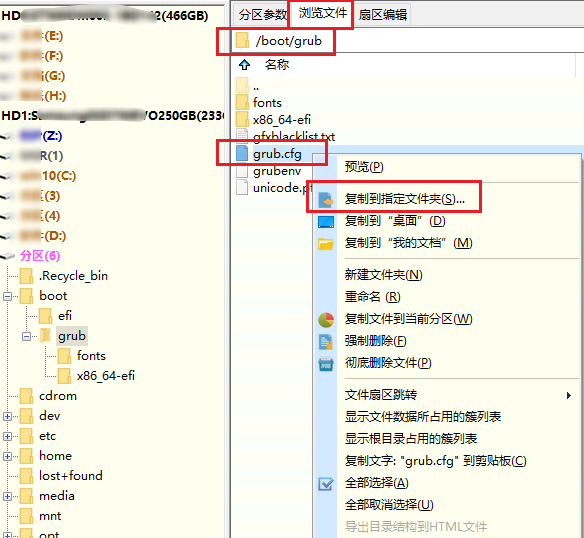Click the folder icon beside 复制到"我的文档"
The image size is (584, 538).
326,244
